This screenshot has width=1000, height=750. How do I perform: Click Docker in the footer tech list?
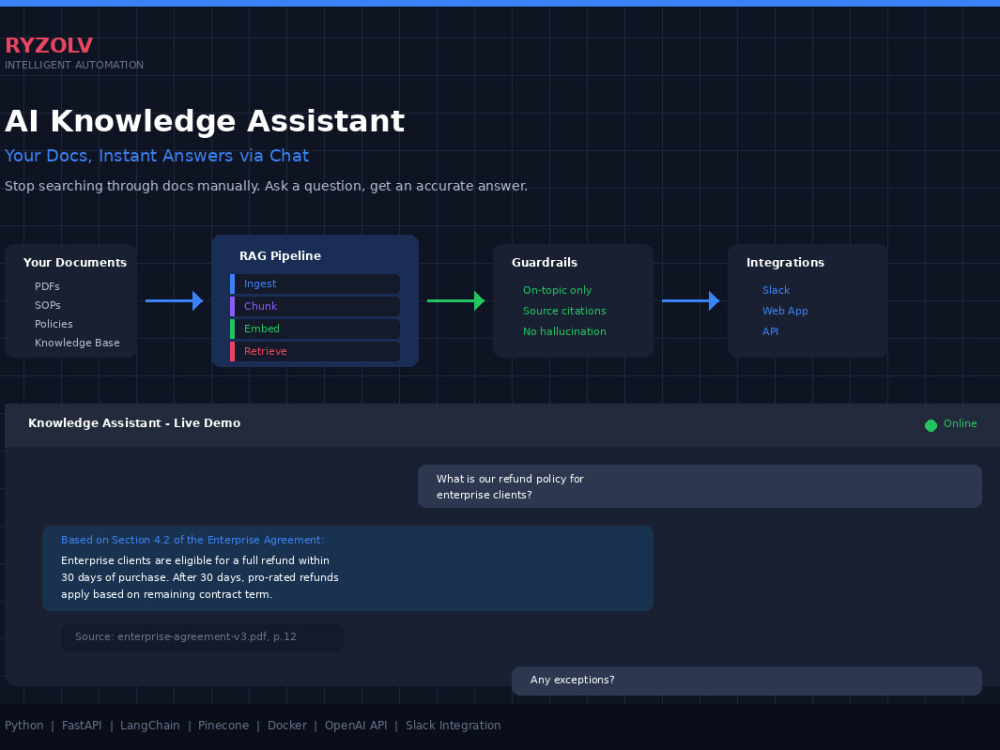pos(287,725)
